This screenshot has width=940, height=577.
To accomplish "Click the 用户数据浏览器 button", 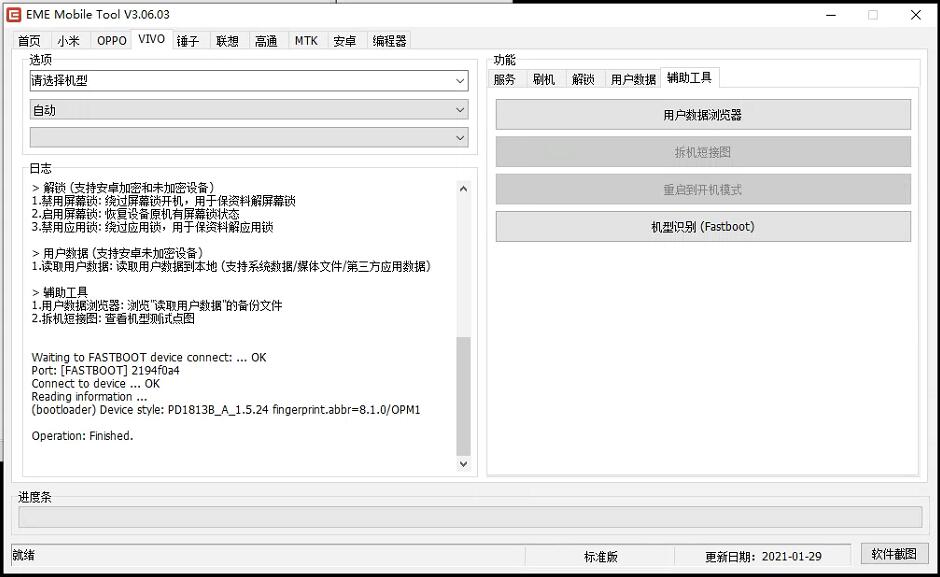I will pos(703,115).
